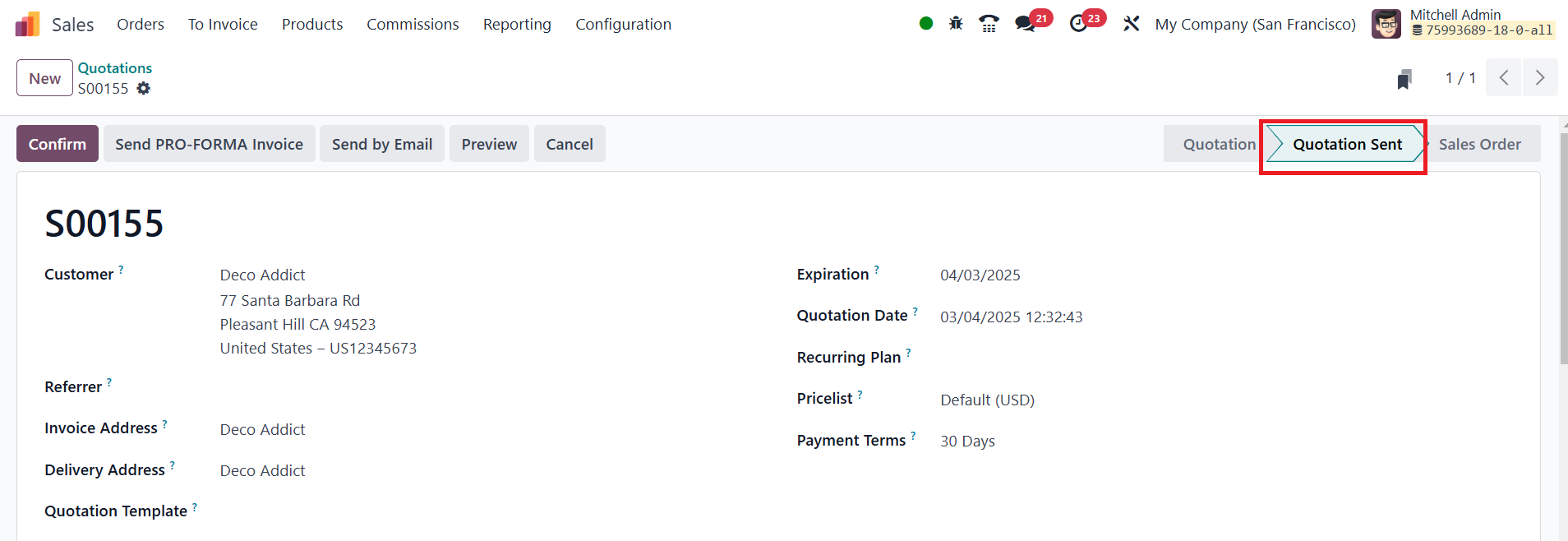Select the Sales Order status stage
Image resolution: width=1568 pixels, height=541 pixels.
coord(1479,144)
